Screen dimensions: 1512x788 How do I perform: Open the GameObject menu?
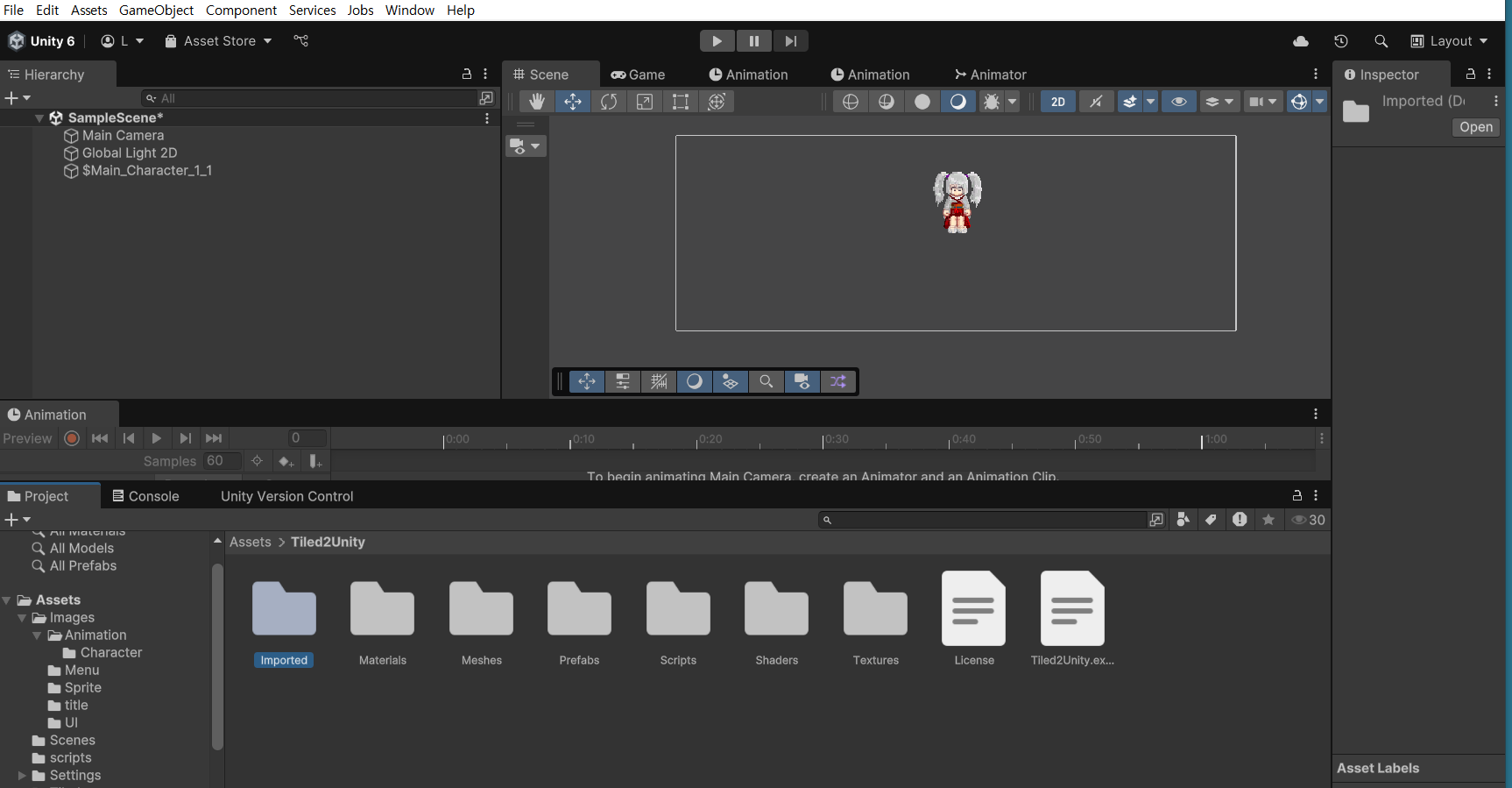coord(156,11)
